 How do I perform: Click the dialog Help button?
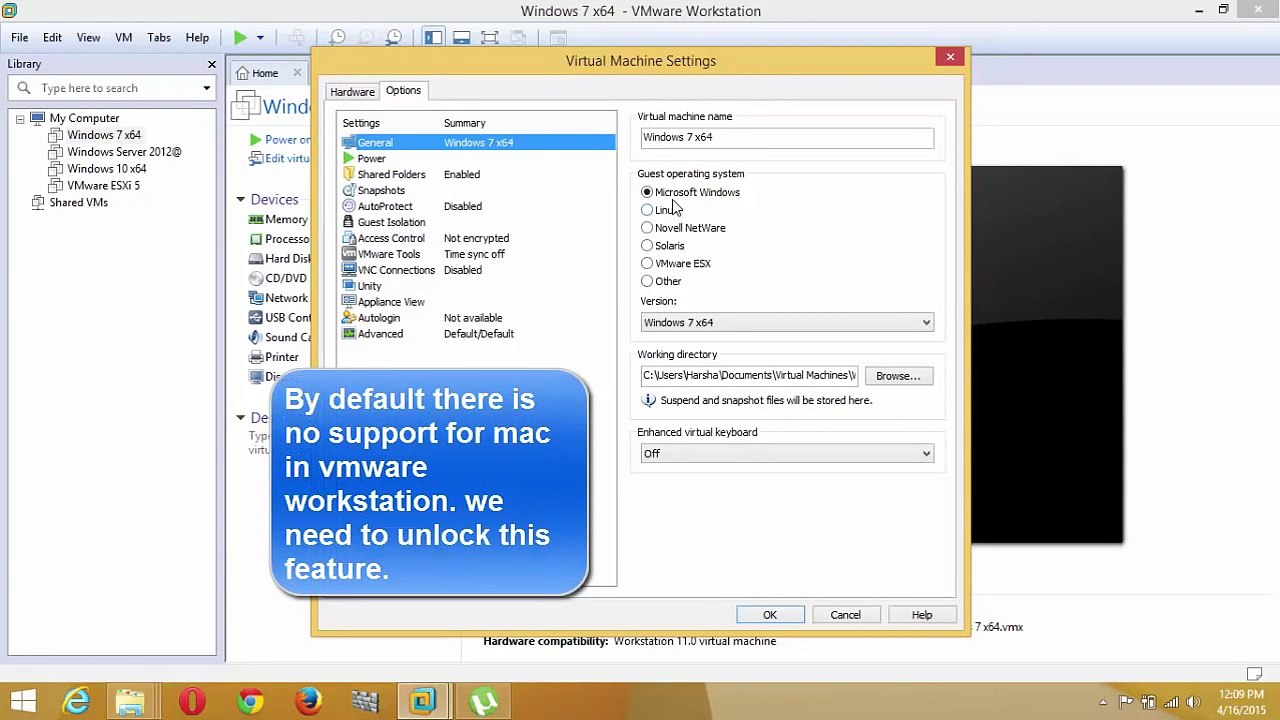922,615
